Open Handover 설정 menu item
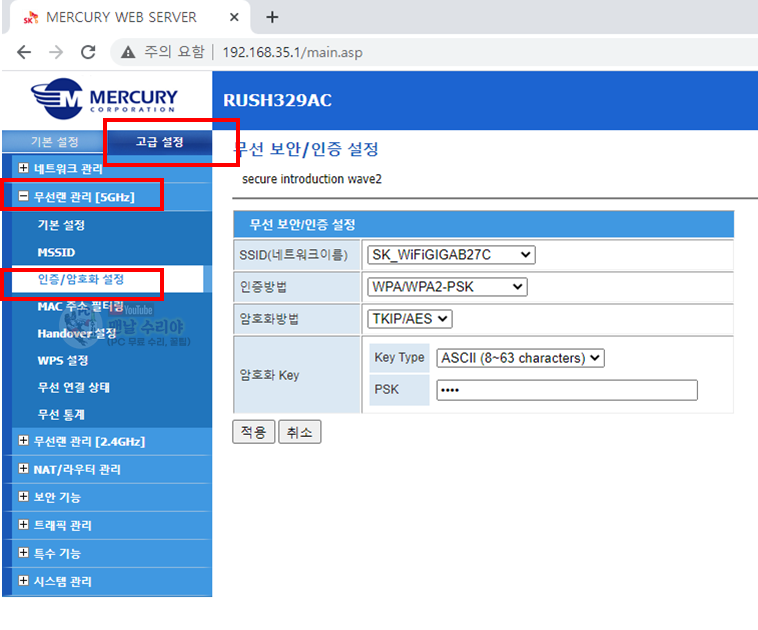 click(x=77, y=334)
